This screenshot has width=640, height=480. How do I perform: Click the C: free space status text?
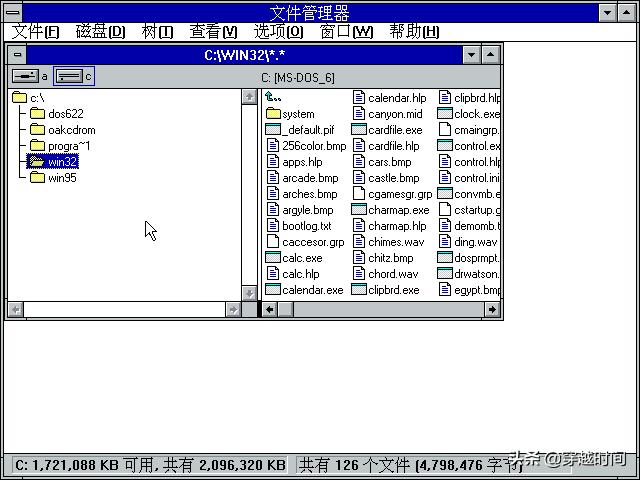pos(150,465)
